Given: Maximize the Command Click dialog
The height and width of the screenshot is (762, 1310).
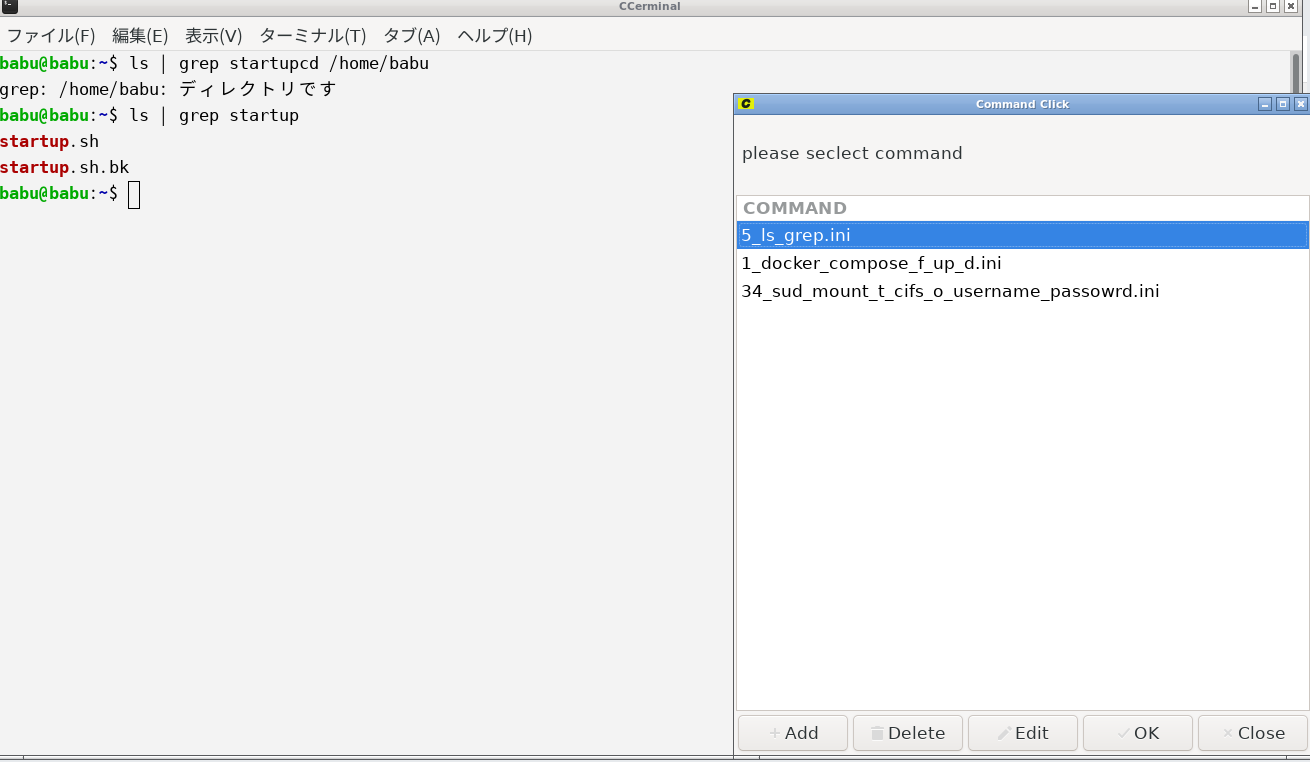Looking at the screenshot, I should 1283,104.
